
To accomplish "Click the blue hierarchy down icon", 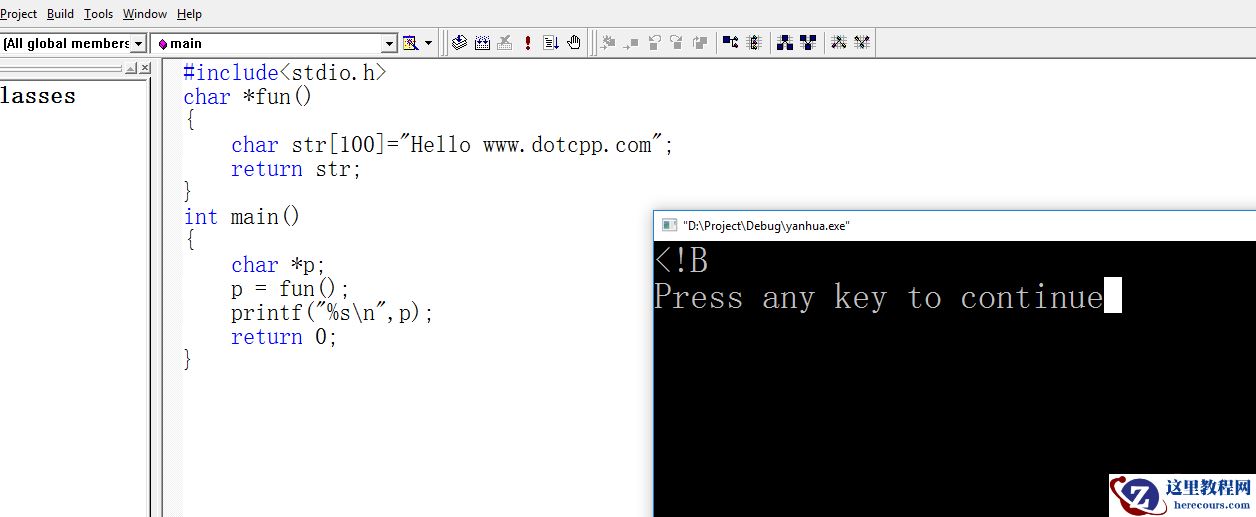I will point(808,43).
